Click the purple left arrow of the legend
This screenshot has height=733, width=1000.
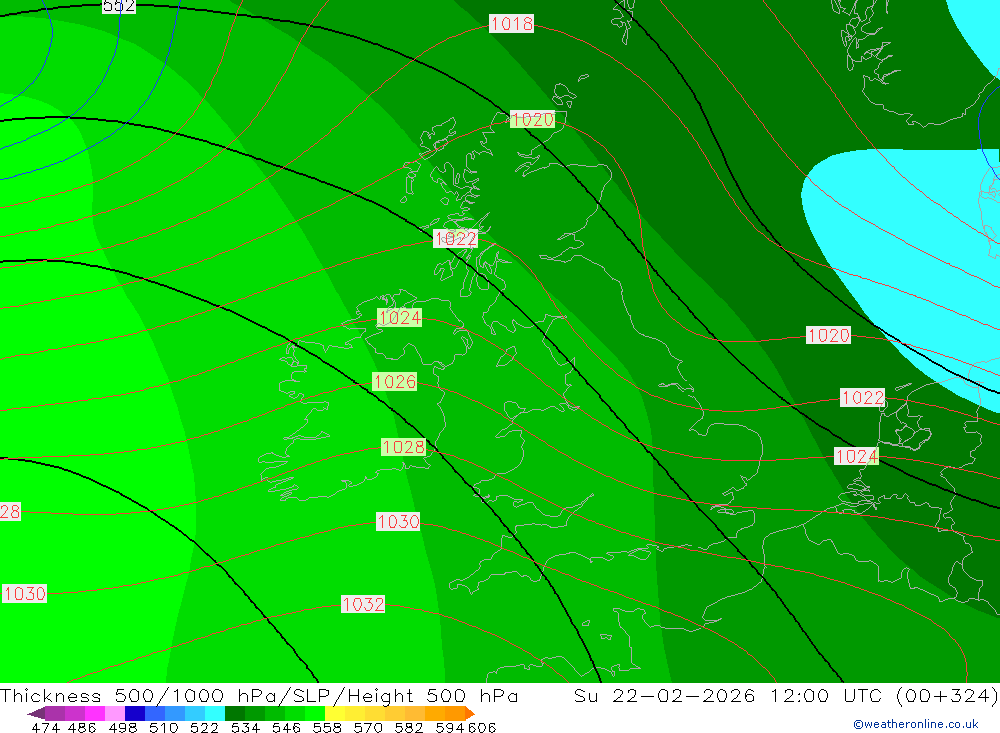point(36,713)
